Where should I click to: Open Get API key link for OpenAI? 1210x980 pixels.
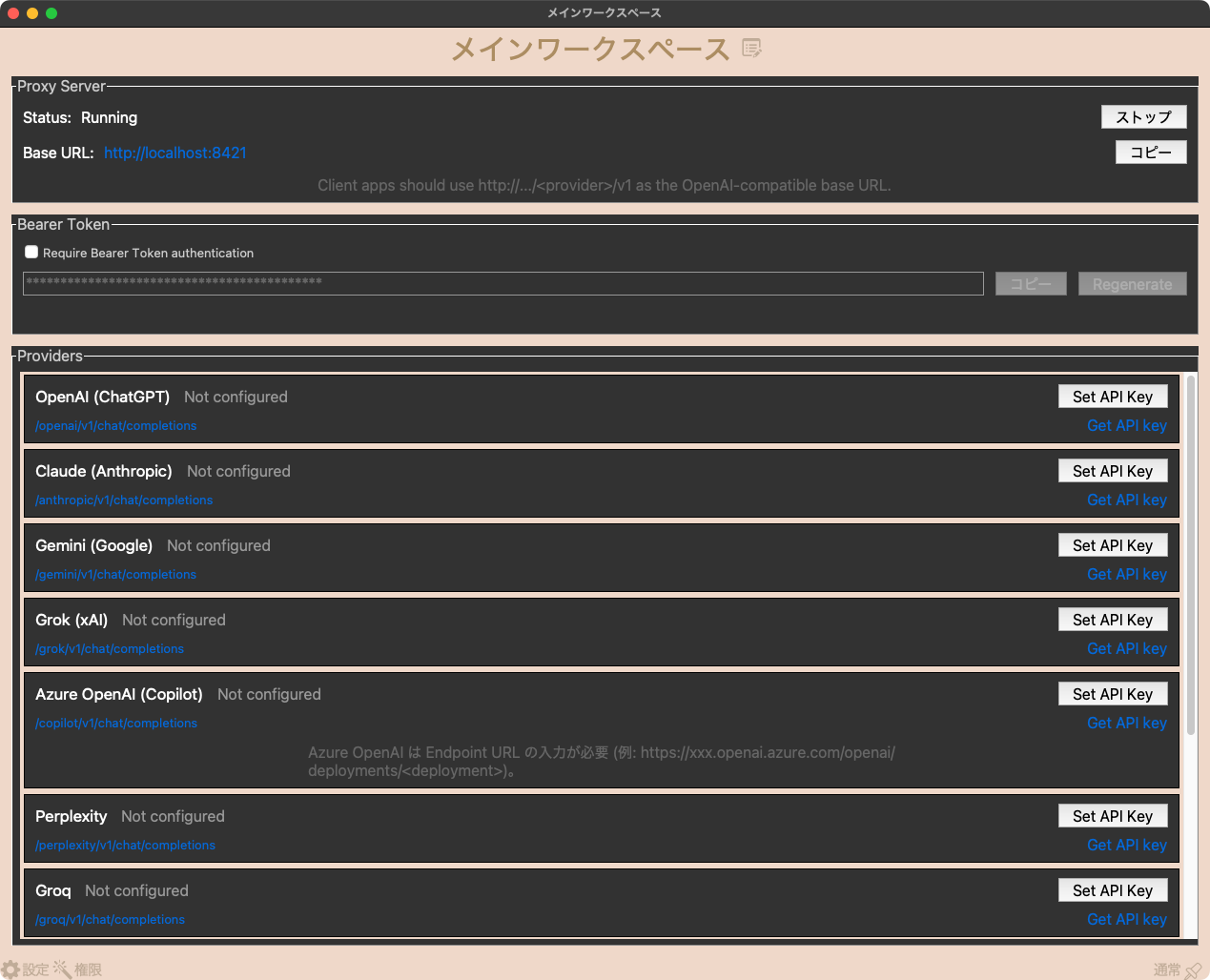pyautogui.click(x=1127, y=425)
